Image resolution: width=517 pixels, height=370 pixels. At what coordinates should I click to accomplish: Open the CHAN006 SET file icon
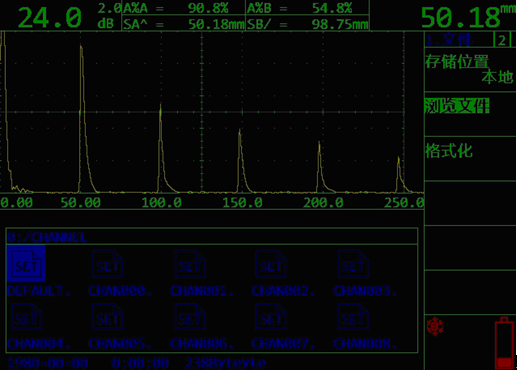click(189, 317)
